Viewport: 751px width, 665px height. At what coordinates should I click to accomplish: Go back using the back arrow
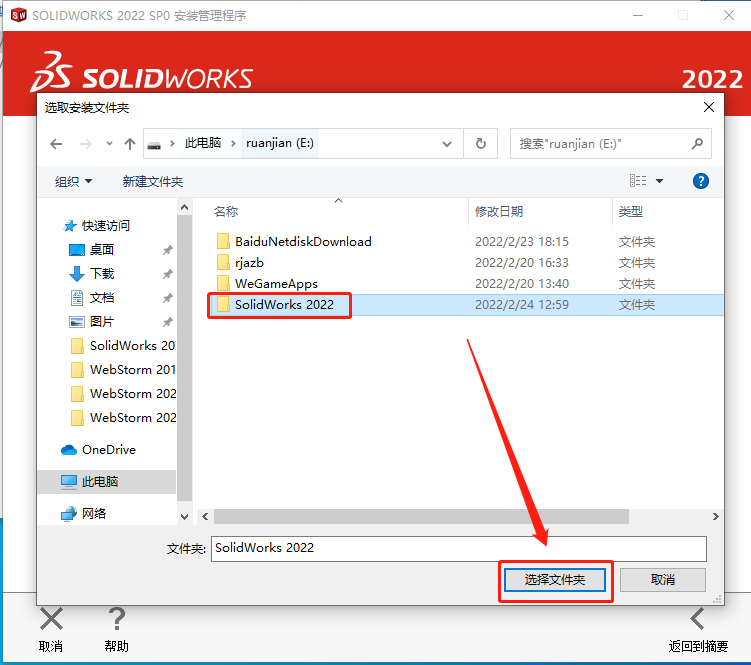coord(56,144)
